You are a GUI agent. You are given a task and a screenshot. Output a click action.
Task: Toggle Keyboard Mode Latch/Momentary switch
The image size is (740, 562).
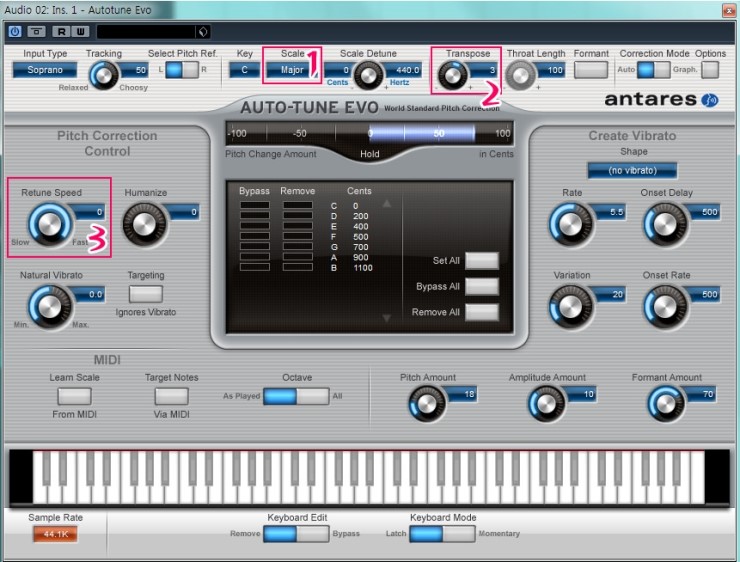click(443, 534)
